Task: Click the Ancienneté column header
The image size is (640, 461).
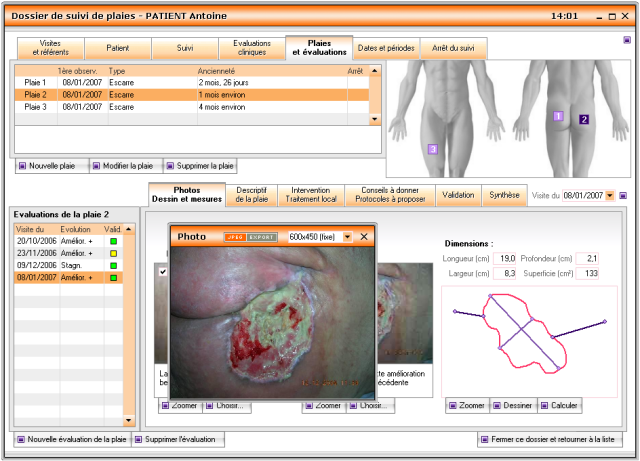Action: 272,71
